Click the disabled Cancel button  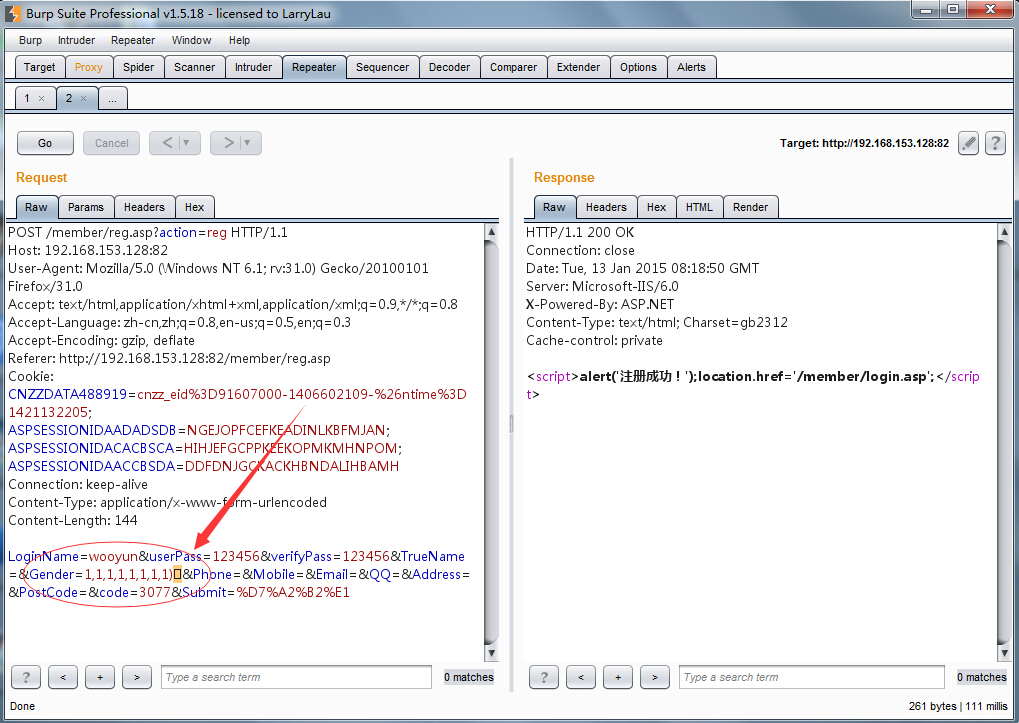[111, 143]
